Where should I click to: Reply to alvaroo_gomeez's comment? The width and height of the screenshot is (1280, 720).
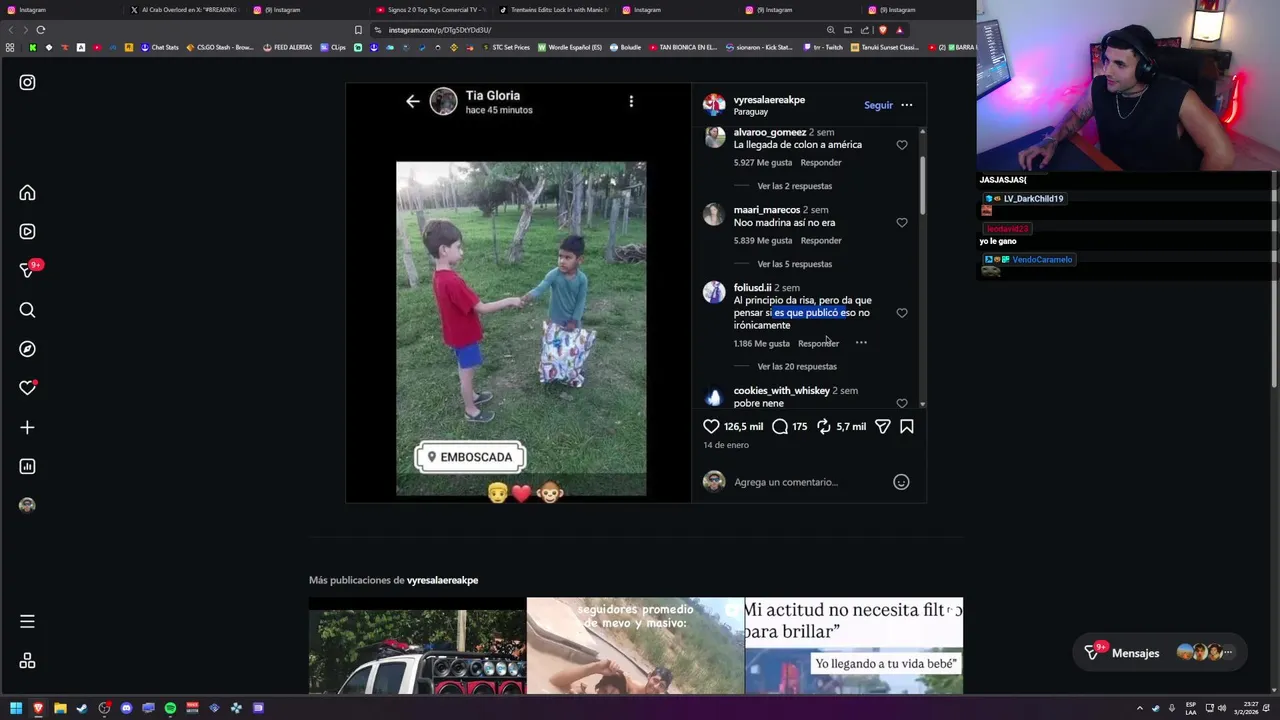pos(821,163)
